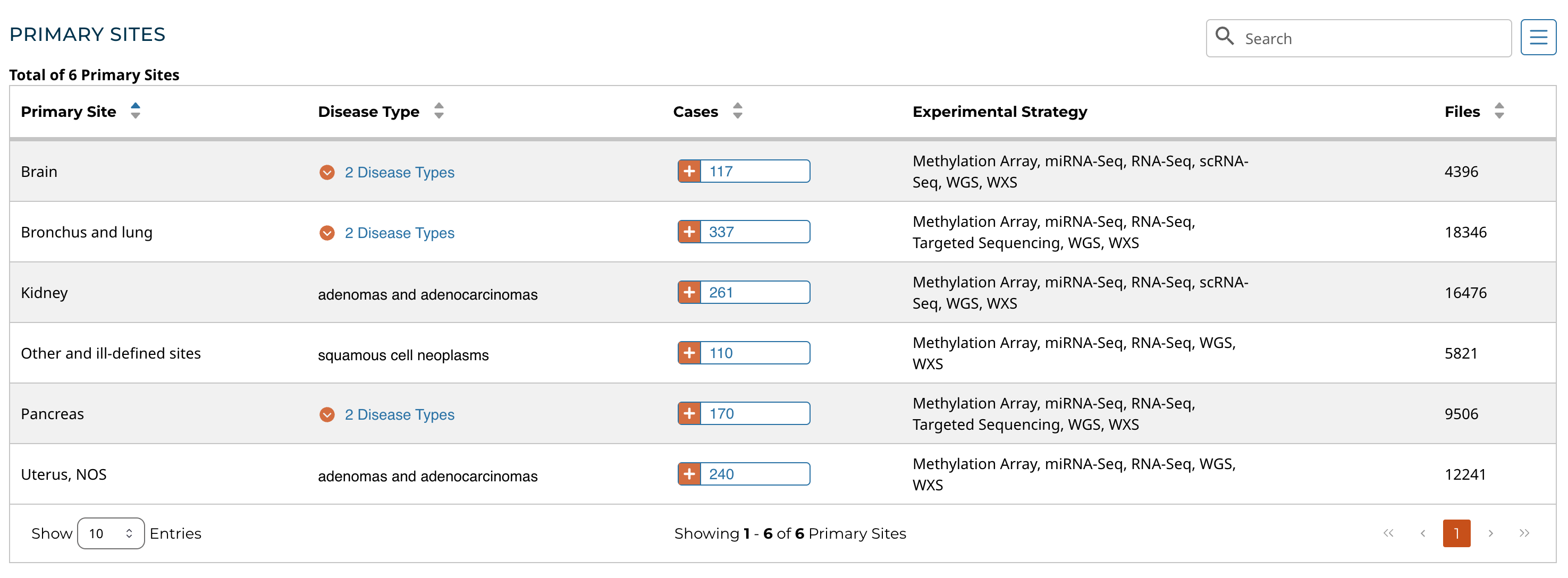
Task: Sort table by Files column
Action: [1498, 110]
